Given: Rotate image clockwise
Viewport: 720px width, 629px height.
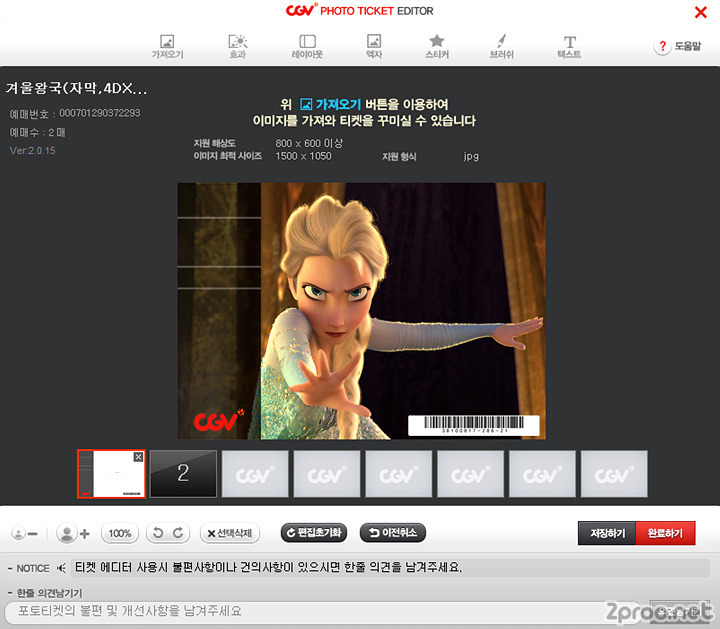Looking at the screenshot, I should [x=178, y=533].
